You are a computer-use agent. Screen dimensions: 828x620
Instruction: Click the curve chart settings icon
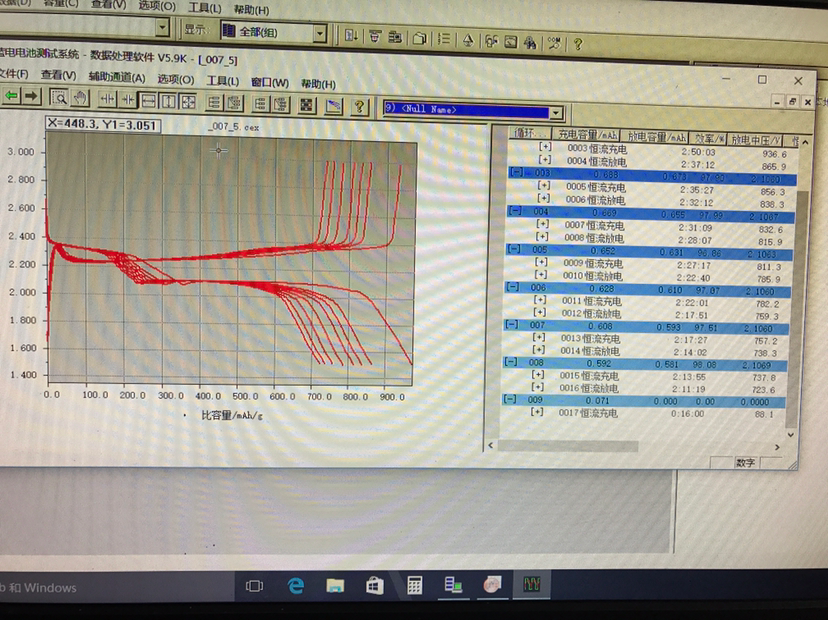click(x=333, y=106)
